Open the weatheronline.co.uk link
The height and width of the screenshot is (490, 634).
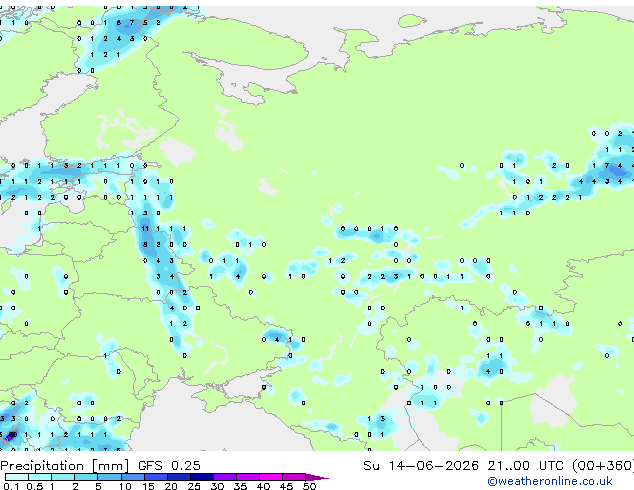550,481
